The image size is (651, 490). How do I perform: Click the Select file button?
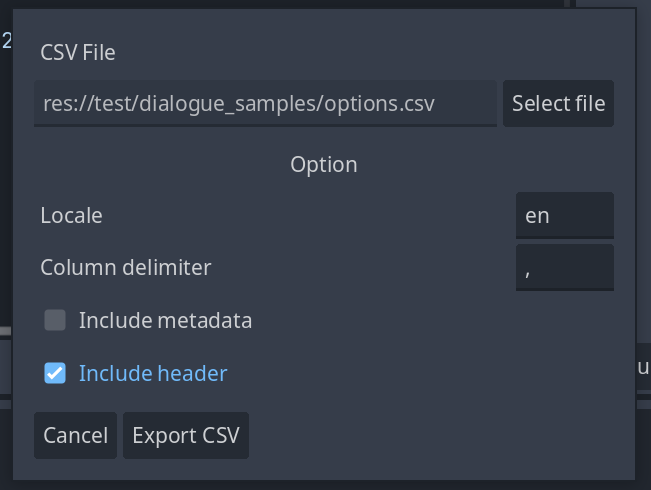[x=558, y=103]
